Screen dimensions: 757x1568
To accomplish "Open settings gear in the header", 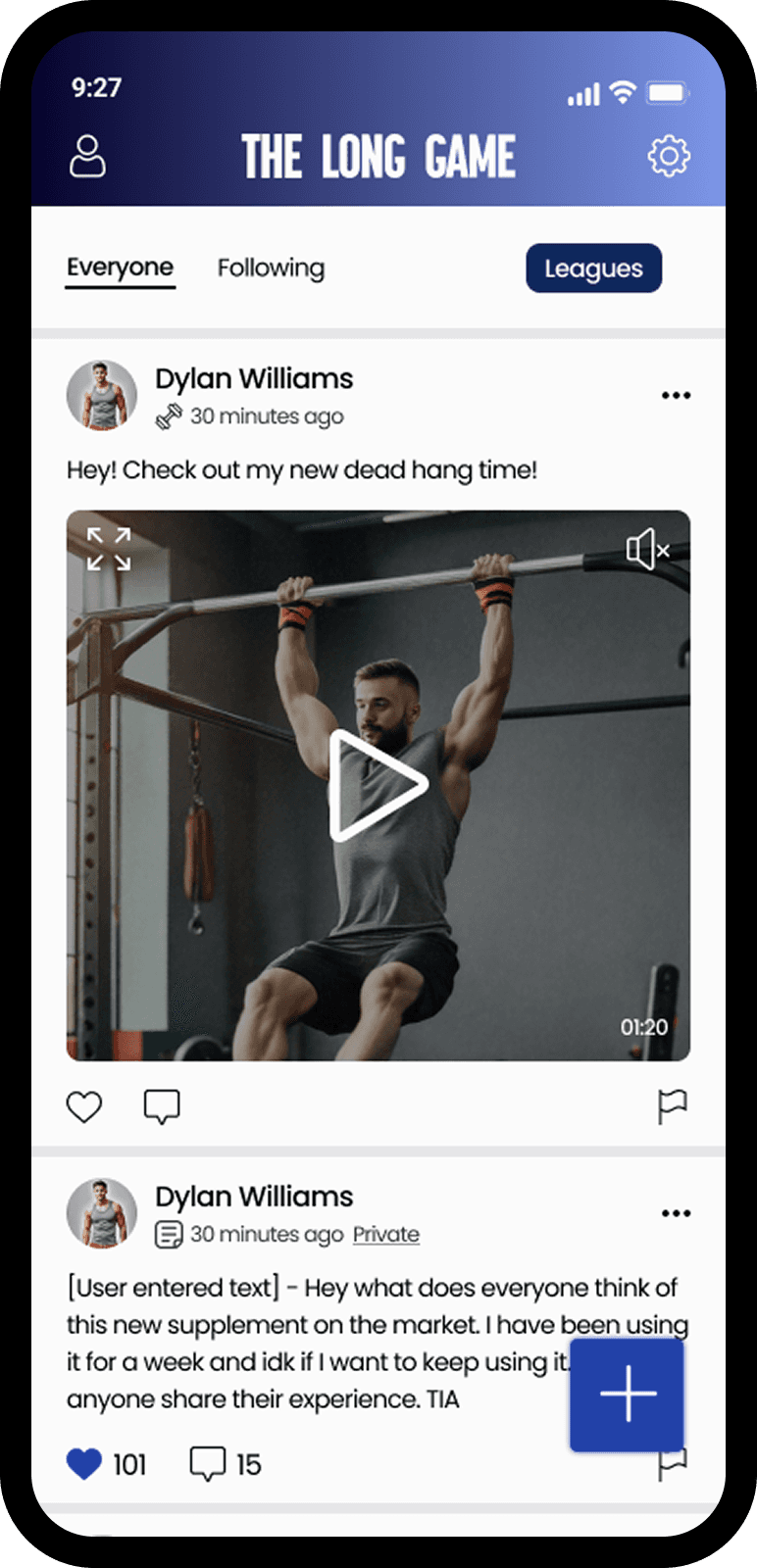I will click(669, 156).
